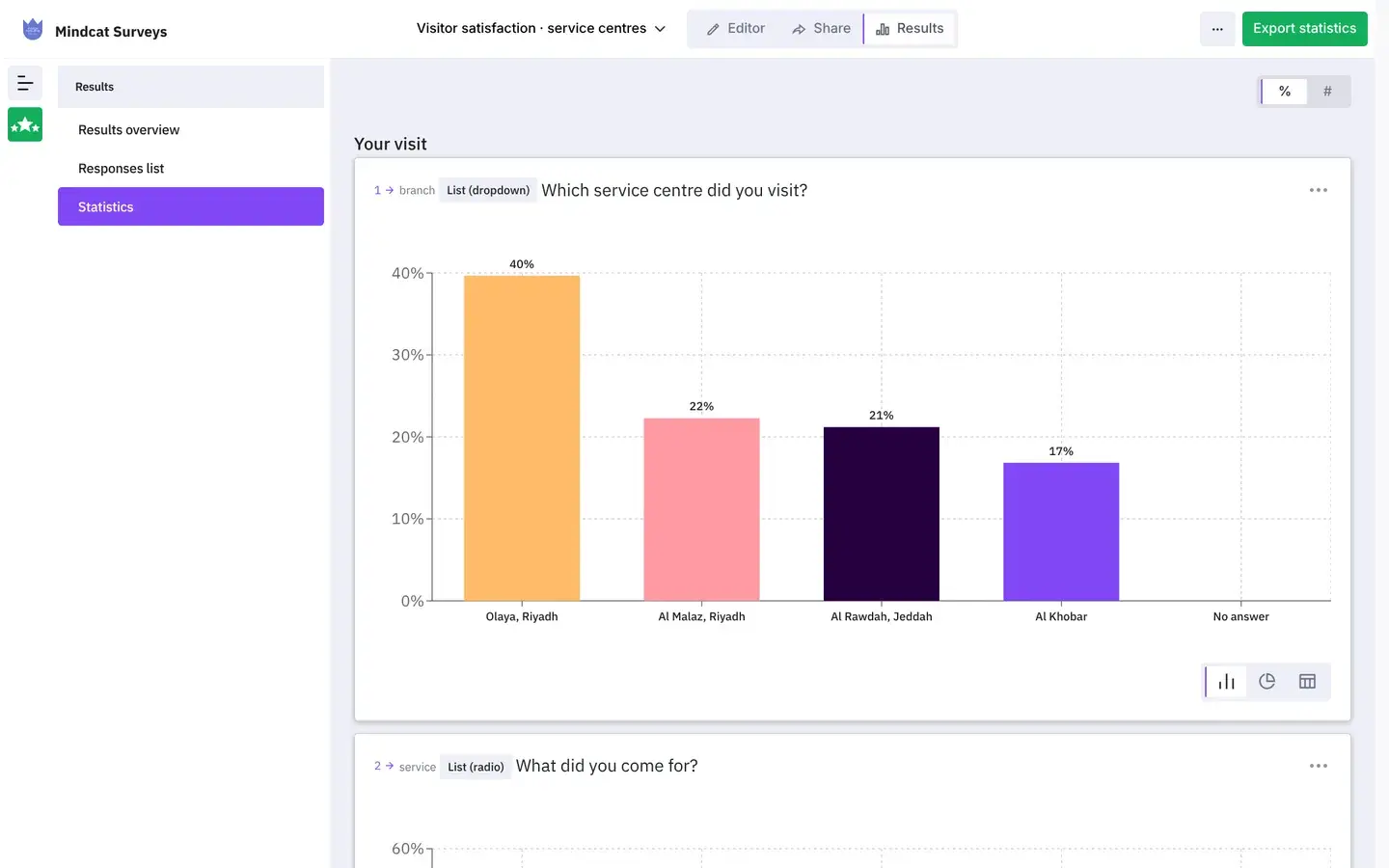Click the "Al Khobar" axis label
The height and width of the screenshot is (868, 1389).
pos(1061,617)
